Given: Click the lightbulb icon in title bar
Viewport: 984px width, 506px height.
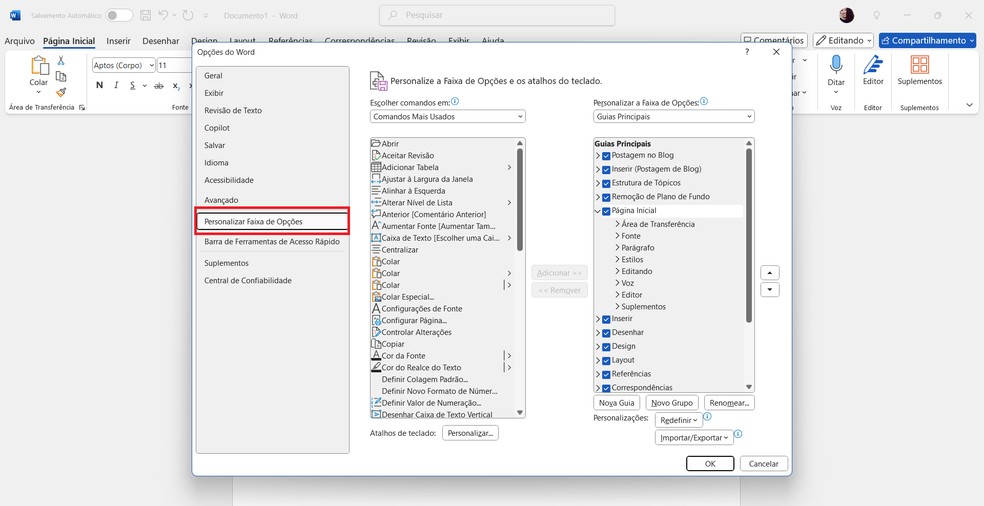Looking at the screenshot, I should [x=877, y=15].
